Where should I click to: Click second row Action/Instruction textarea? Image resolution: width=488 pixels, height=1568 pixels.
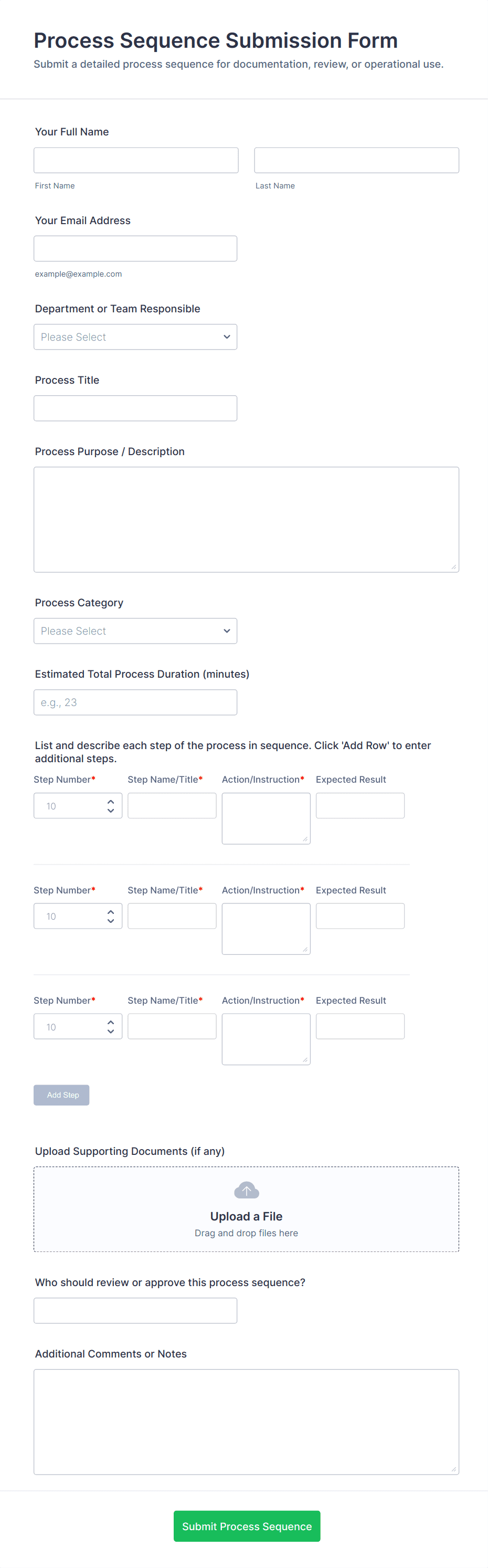point(266,928)
